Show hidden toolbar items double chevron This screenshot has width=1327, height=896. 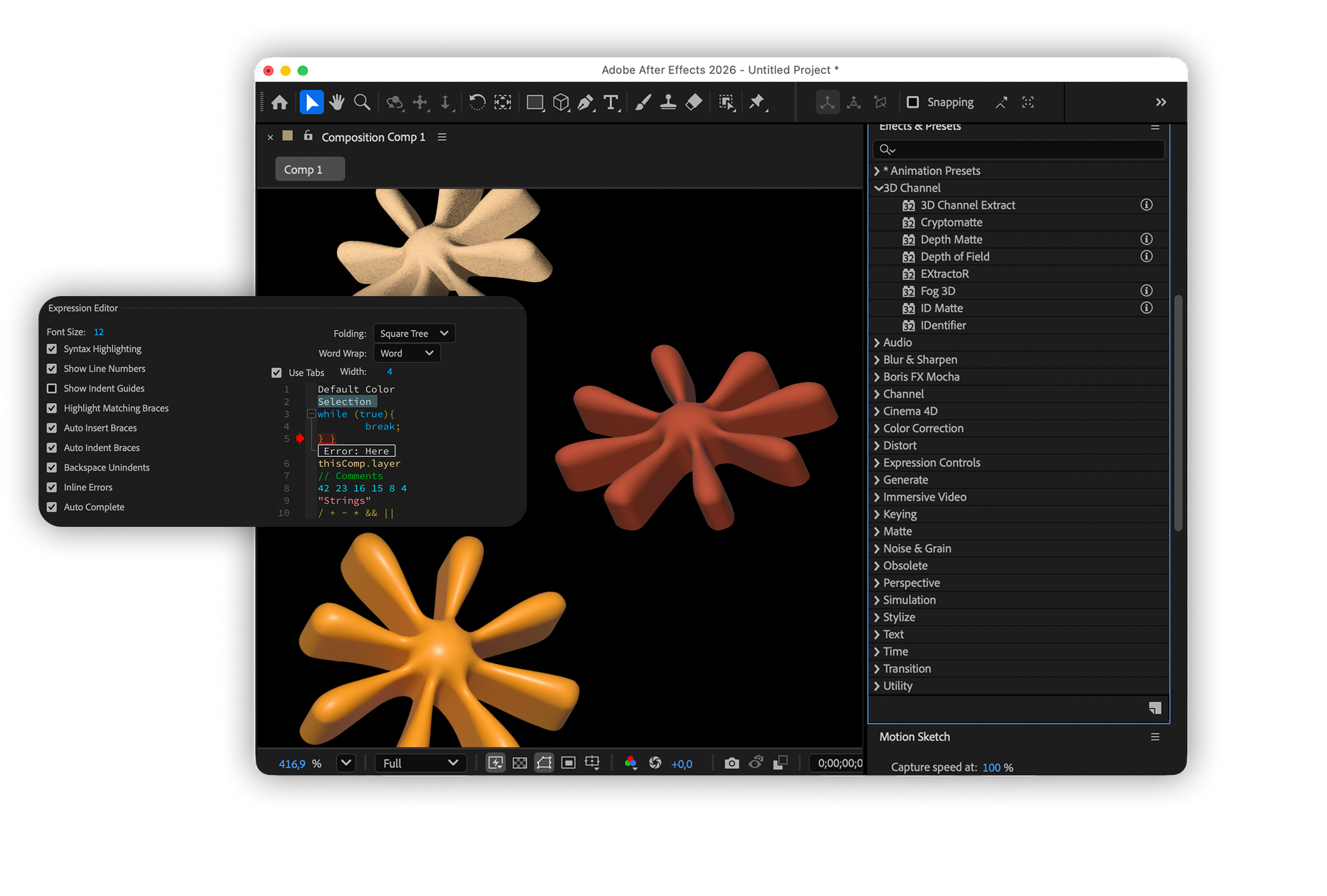pos(1161,103)
